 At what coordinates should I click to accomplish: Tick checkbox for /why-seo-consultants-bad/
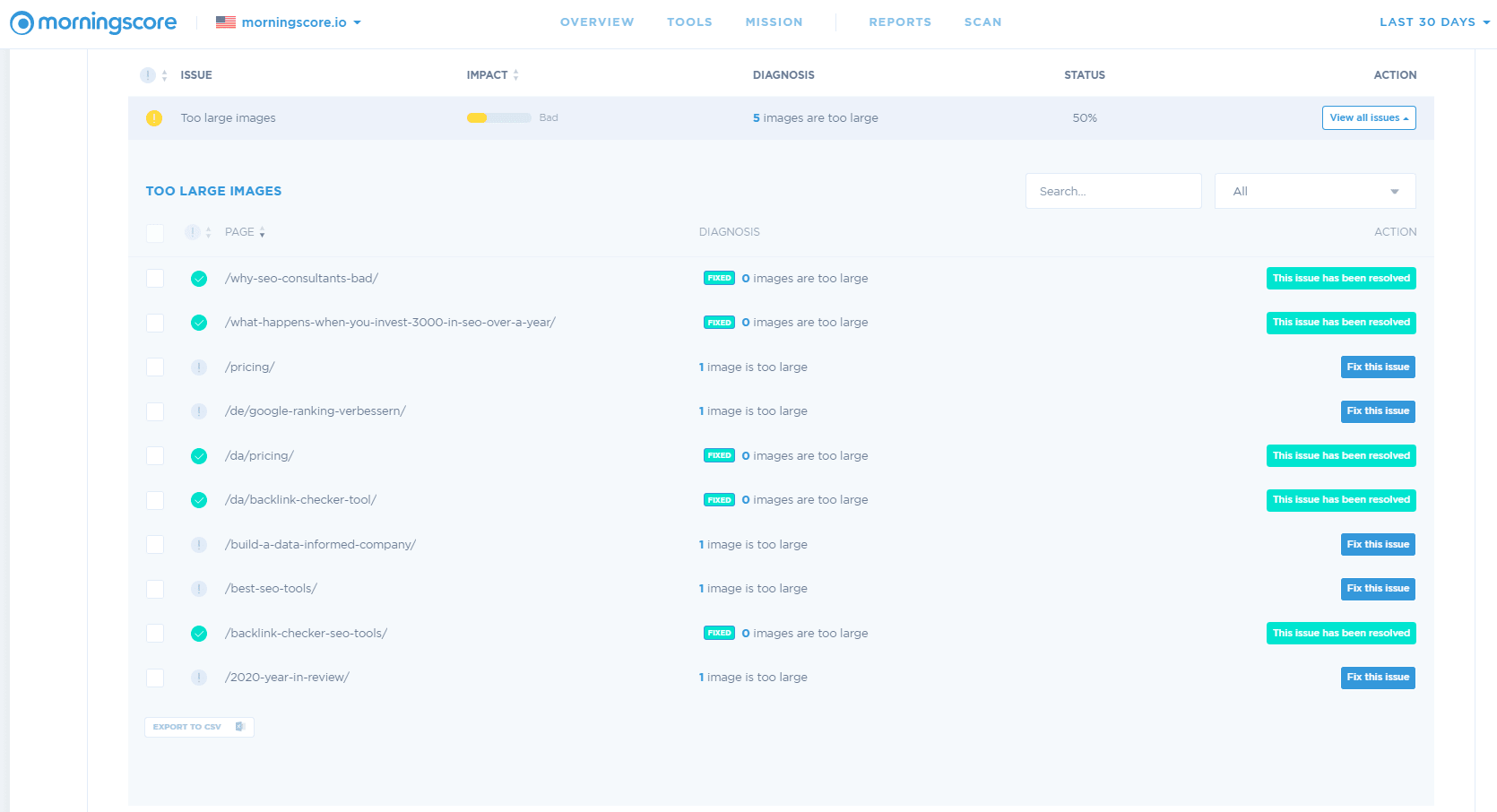[155, 279]
